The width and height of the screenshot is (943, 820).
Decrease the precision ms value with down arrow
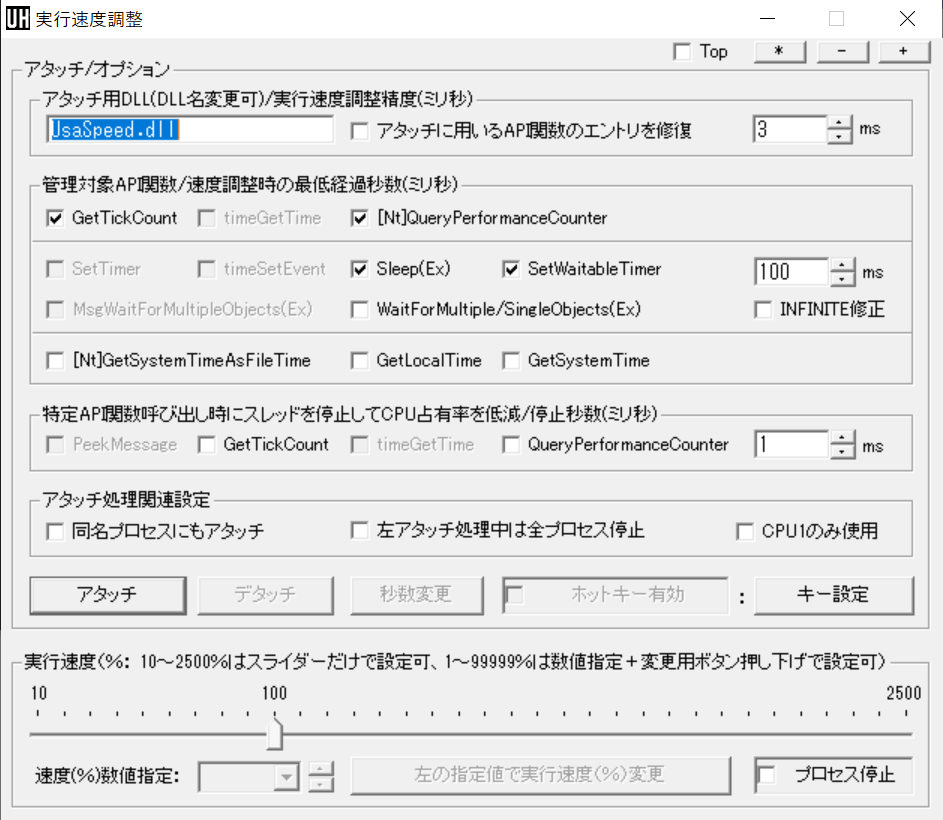pos(840,137)
